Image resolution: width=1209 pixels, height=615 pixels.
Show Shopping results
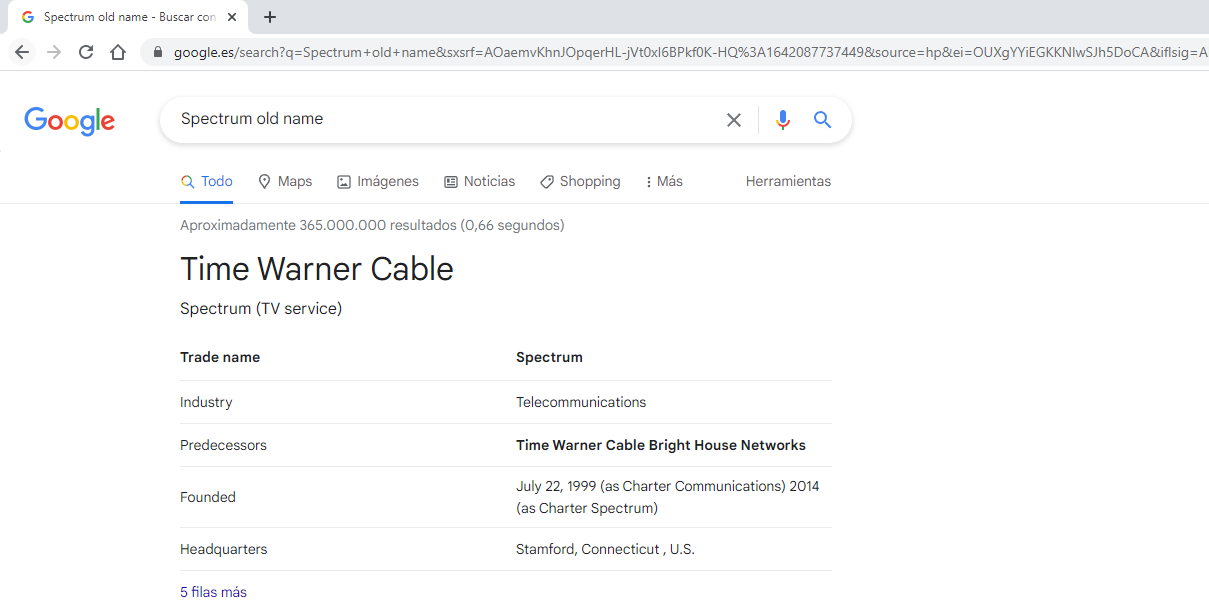tap(580, 182)
